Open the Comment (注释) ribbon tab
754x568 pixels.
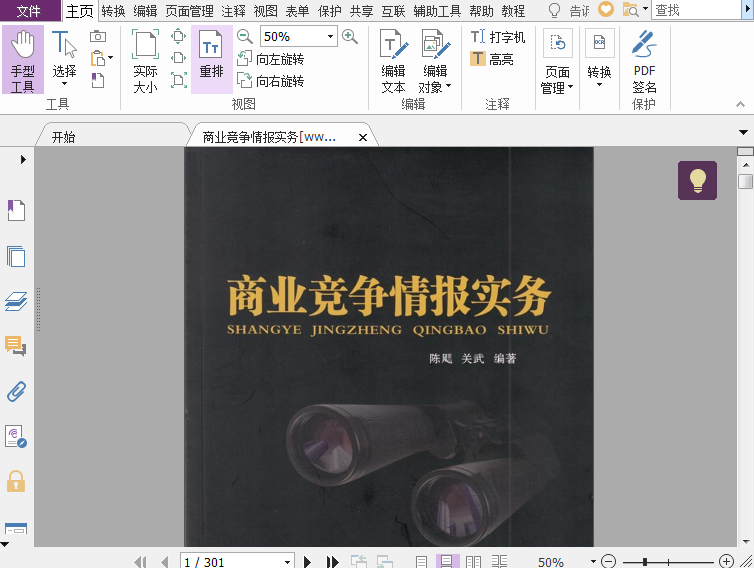click(x=233, y=11)
